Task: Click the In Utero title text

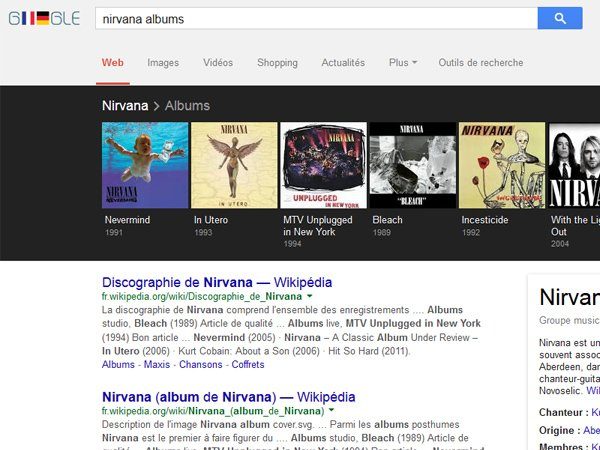Action: tap(211, 220)
